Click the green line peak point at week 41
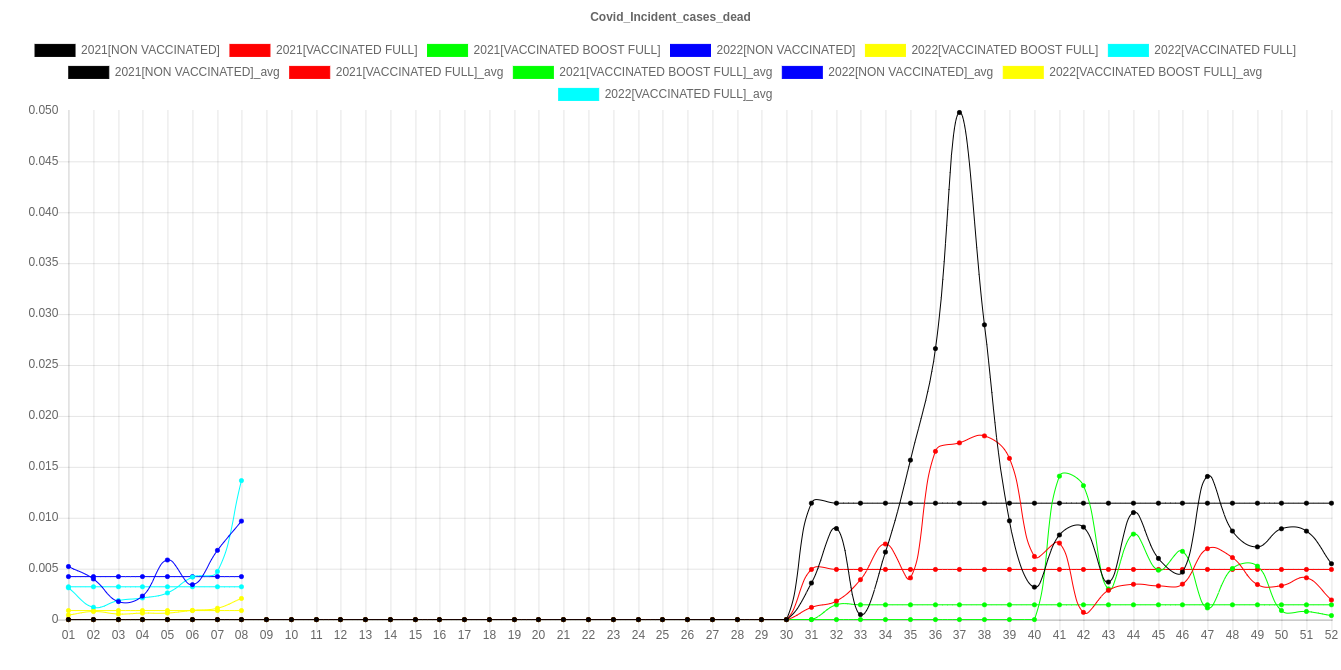 (x=1059, y=476)
